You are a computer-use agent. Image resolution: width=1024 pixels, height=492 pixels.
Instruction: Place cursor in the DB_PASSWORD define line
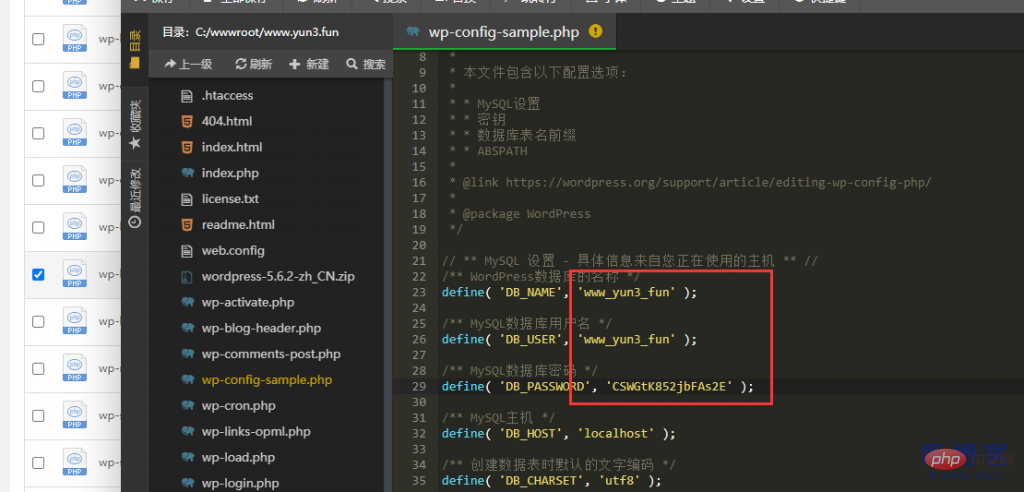click(x=598, y=386)
